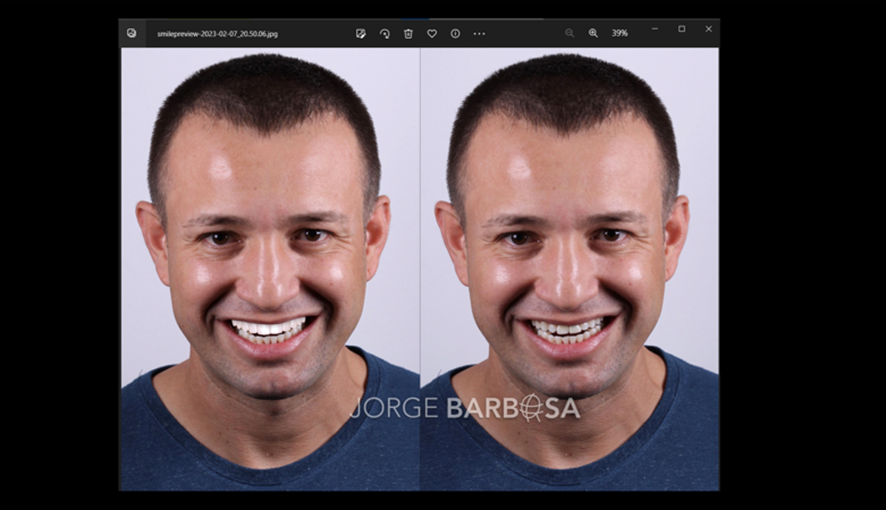Screen dimensions: 886x510
Task: Maximize the Photos window
Action: point(682,29)
